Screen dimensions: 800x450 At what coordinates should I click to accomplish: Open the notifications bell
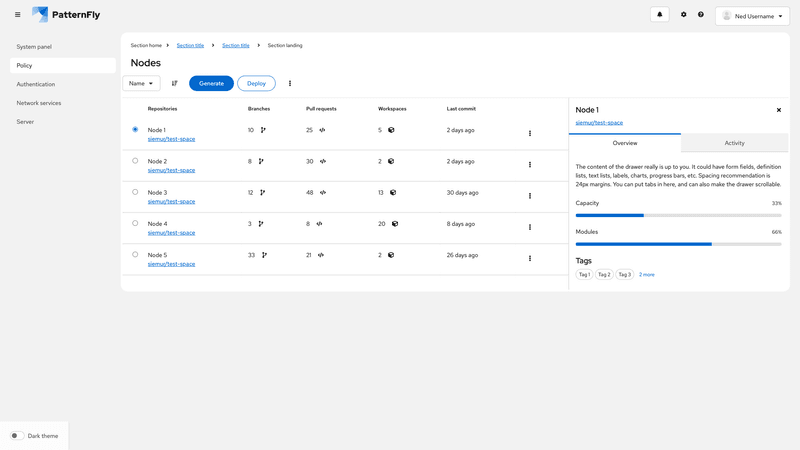(659, 15)
